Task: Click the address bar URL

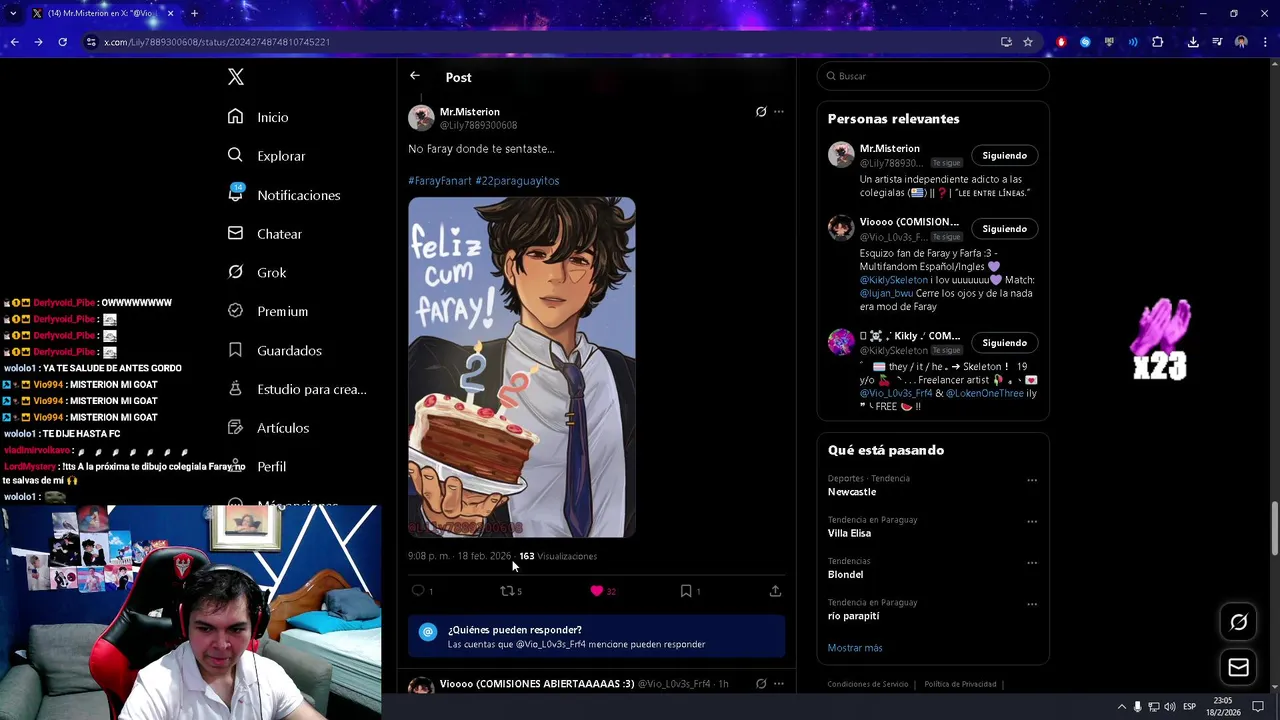Action: (x=217, y=42)
